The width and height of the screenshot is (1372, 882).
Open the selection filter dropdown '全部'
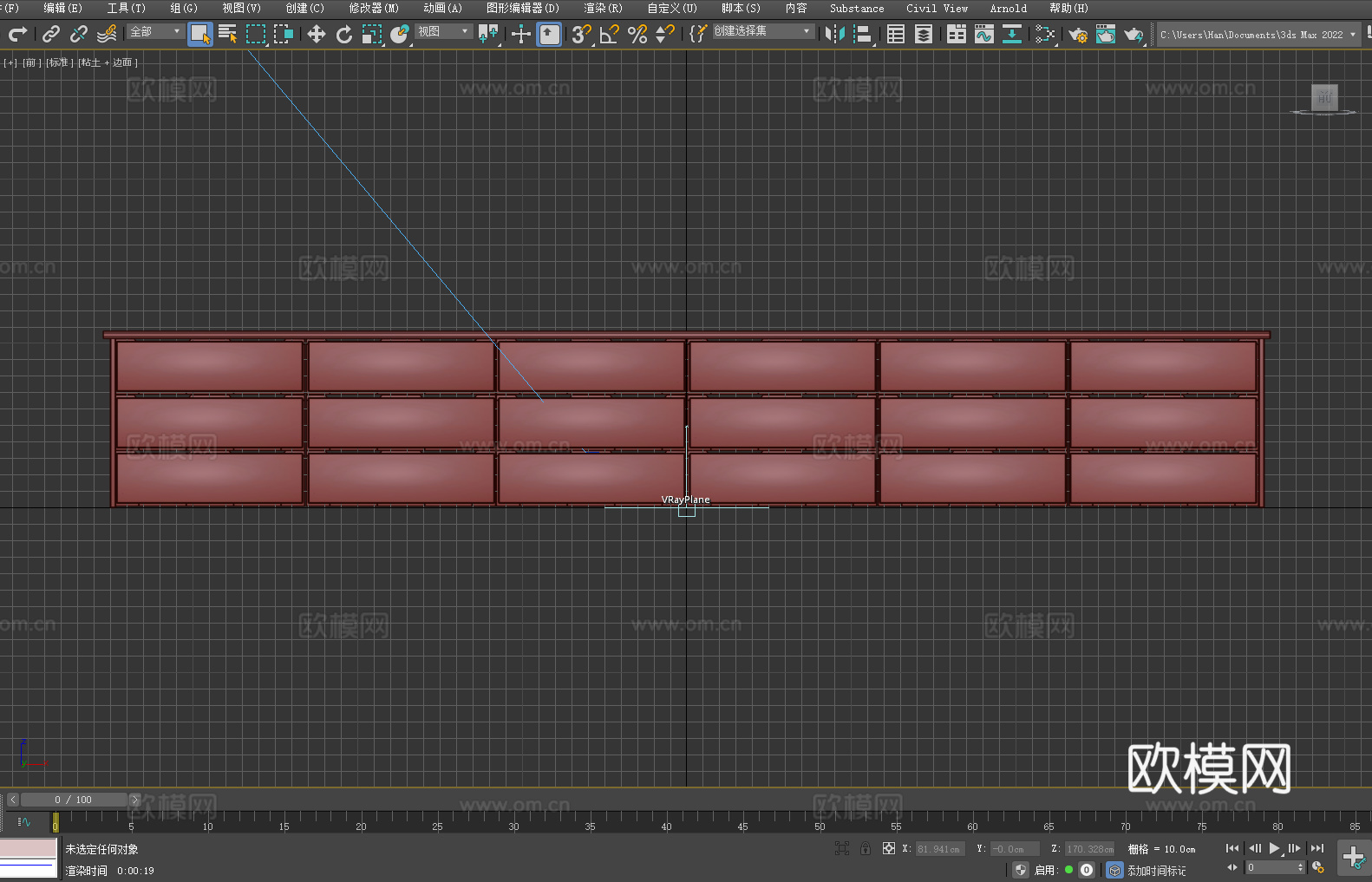tap(155, 31)
